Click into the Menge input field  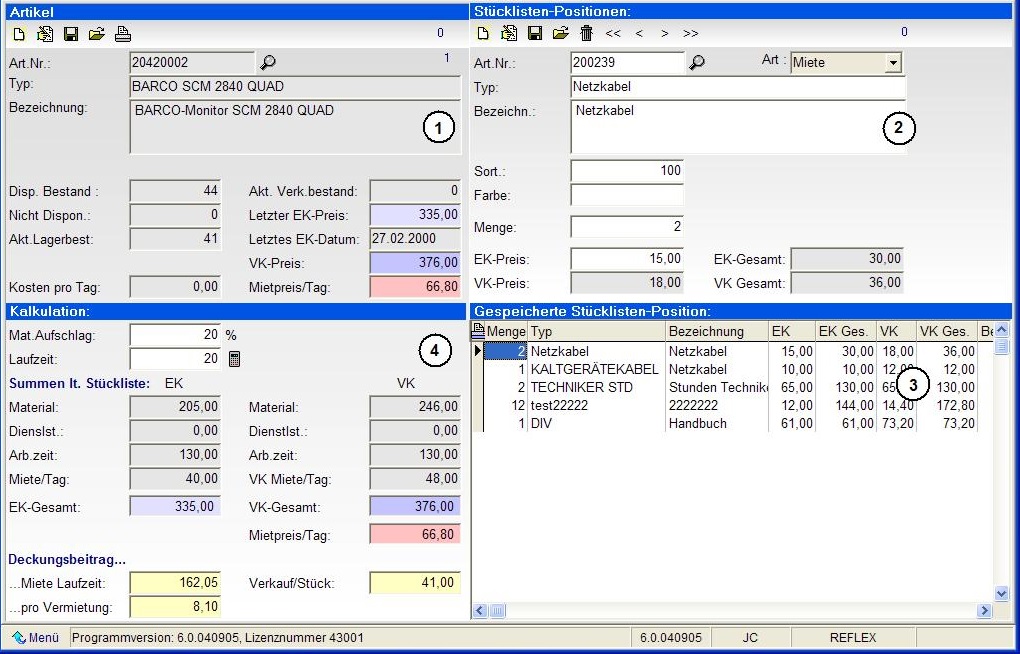point(627,226)
